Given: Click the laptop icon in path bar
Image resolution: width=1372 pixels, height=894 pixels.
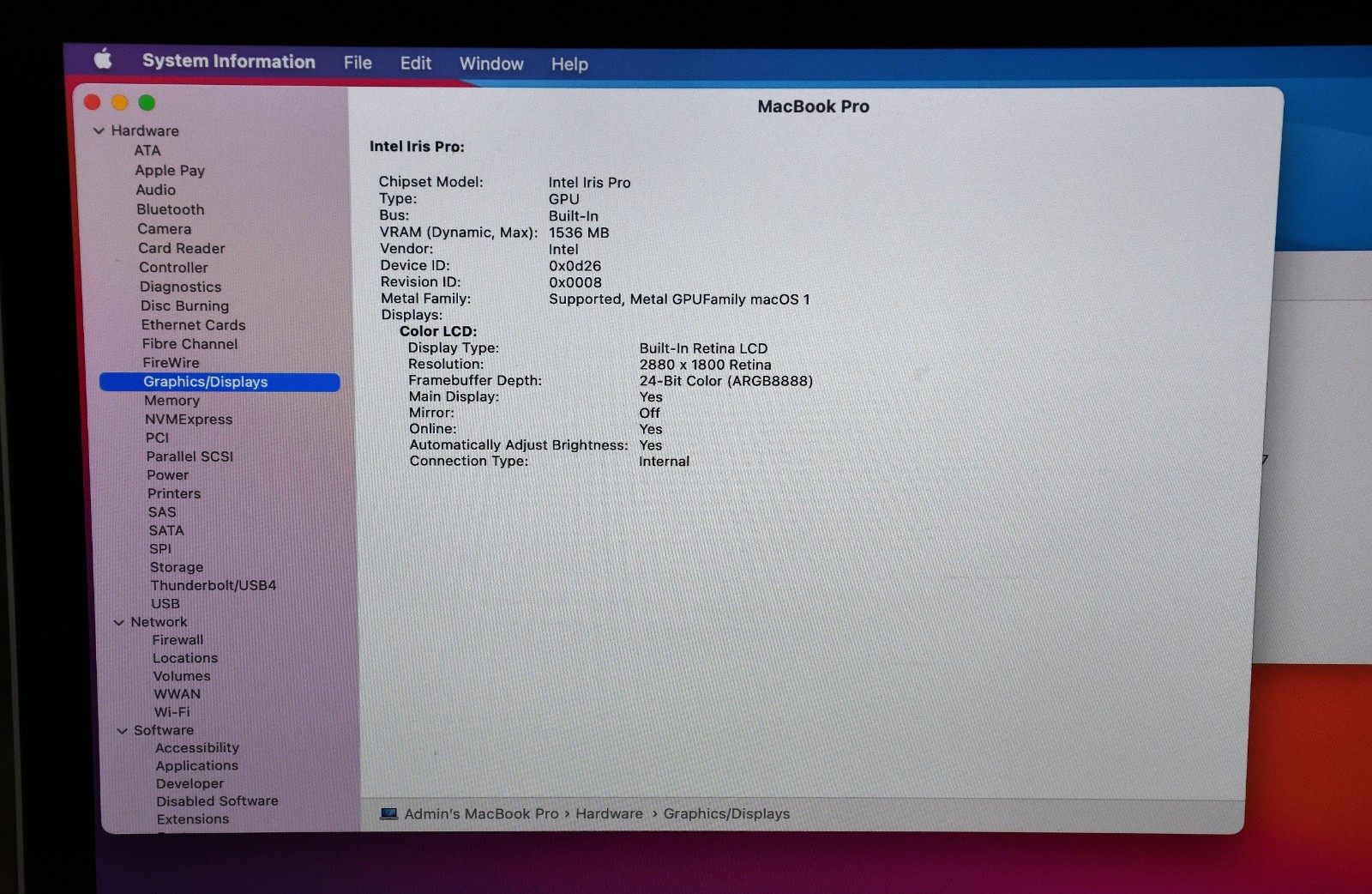Looking at the screenshot, I should (x=388, y=813).
